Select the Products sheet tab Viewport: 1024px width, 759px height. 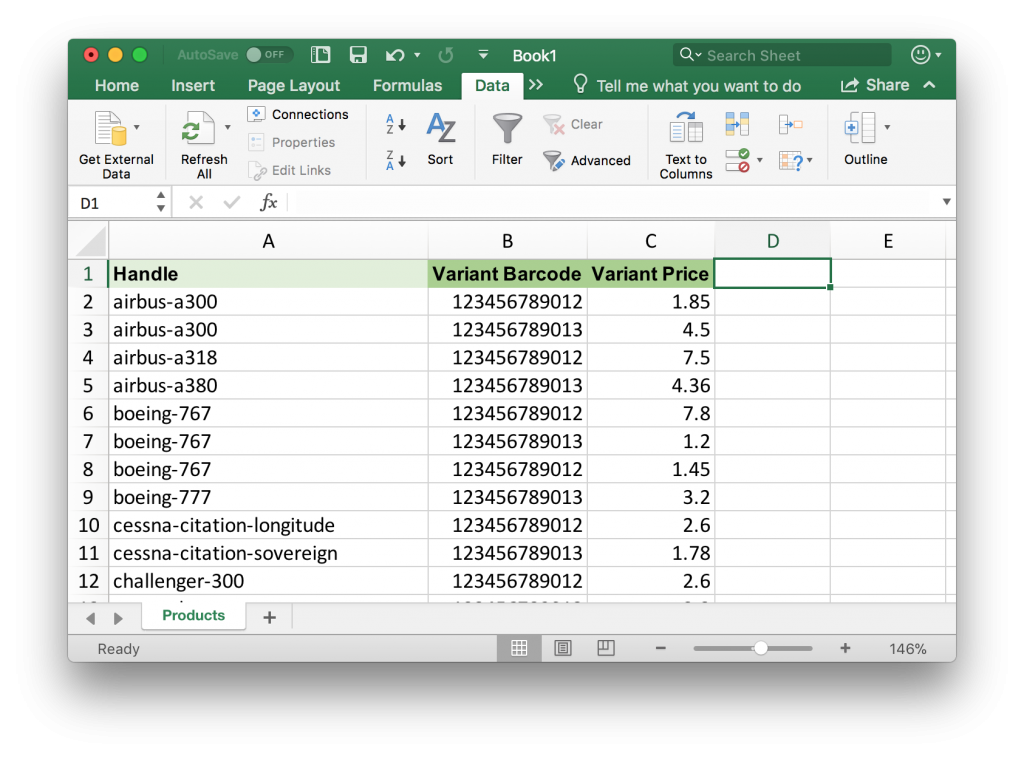click(x=192, y=615)
